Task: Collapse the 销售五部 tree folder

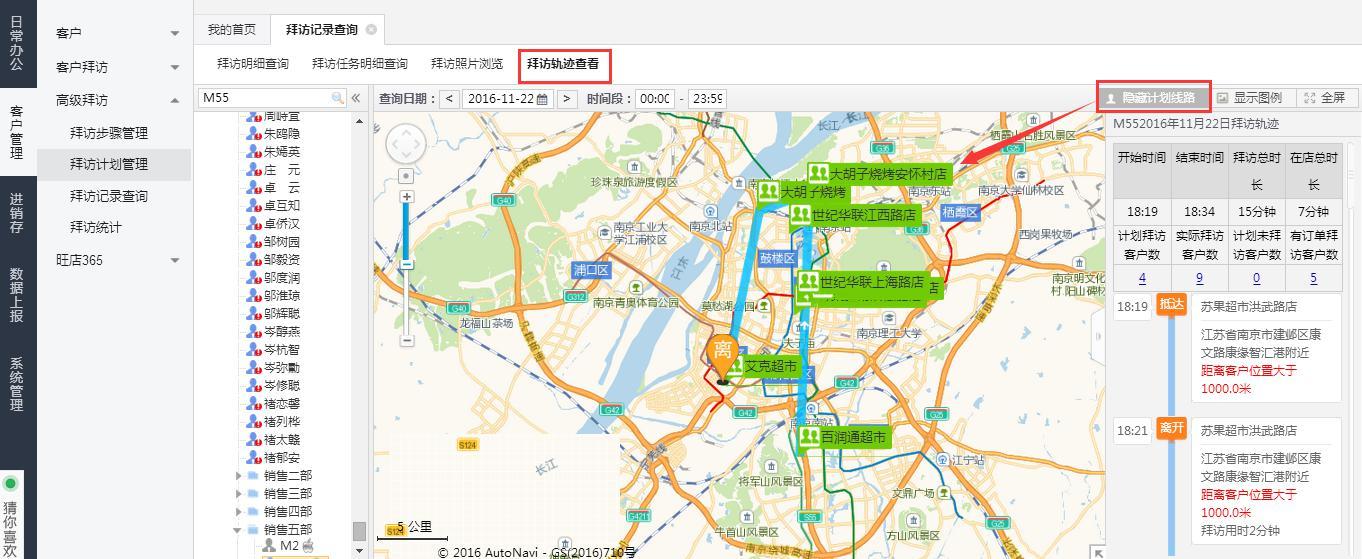Action: pyautogui.click(x=238, y=530)
